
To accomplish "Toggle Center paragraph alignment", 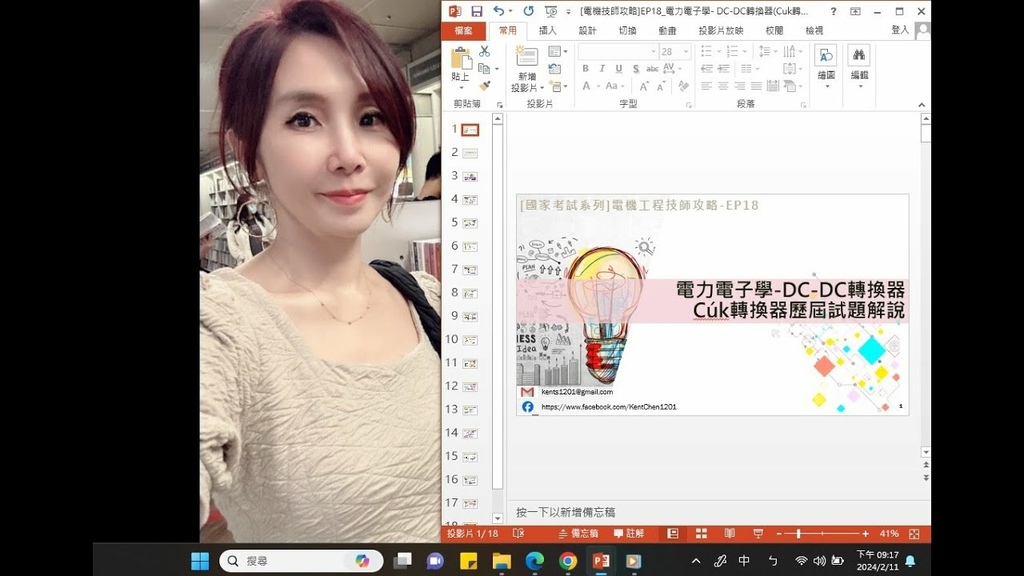I will [723, 86].
